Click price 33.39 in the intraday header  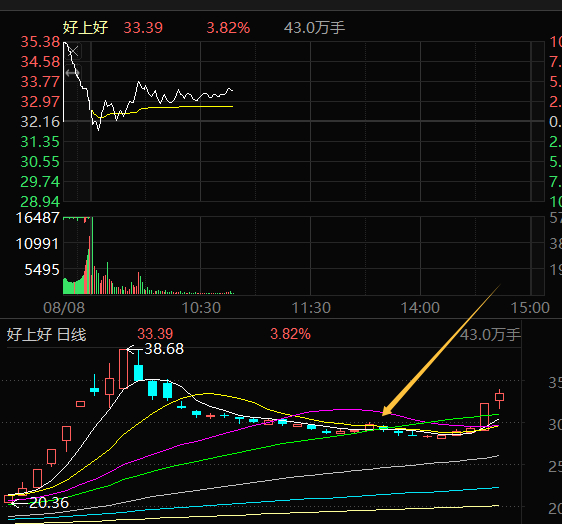pos(143,28)
